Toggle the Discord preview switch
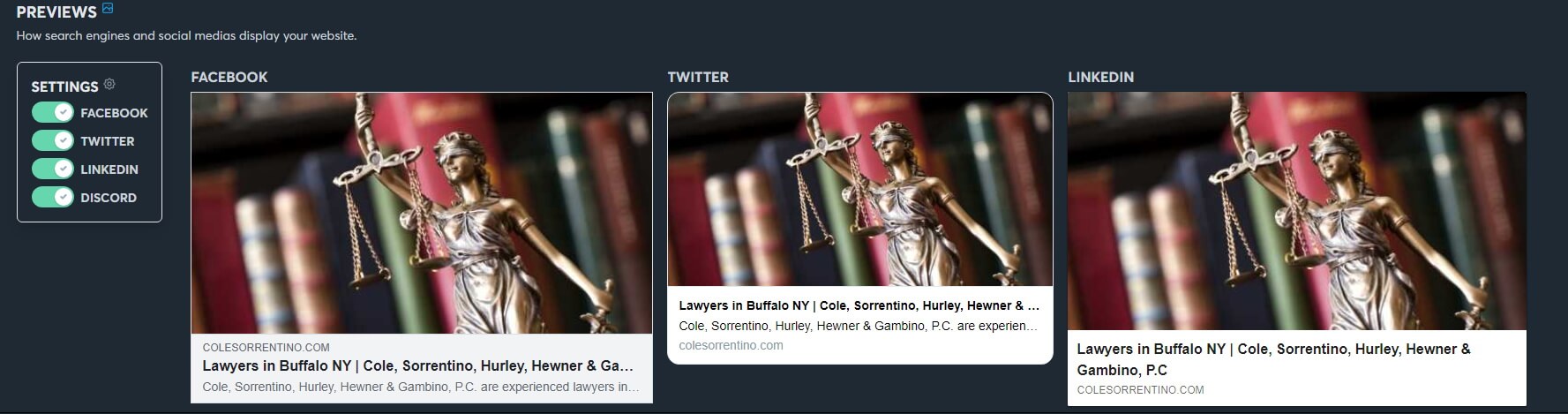 click(x=53, y=197)
